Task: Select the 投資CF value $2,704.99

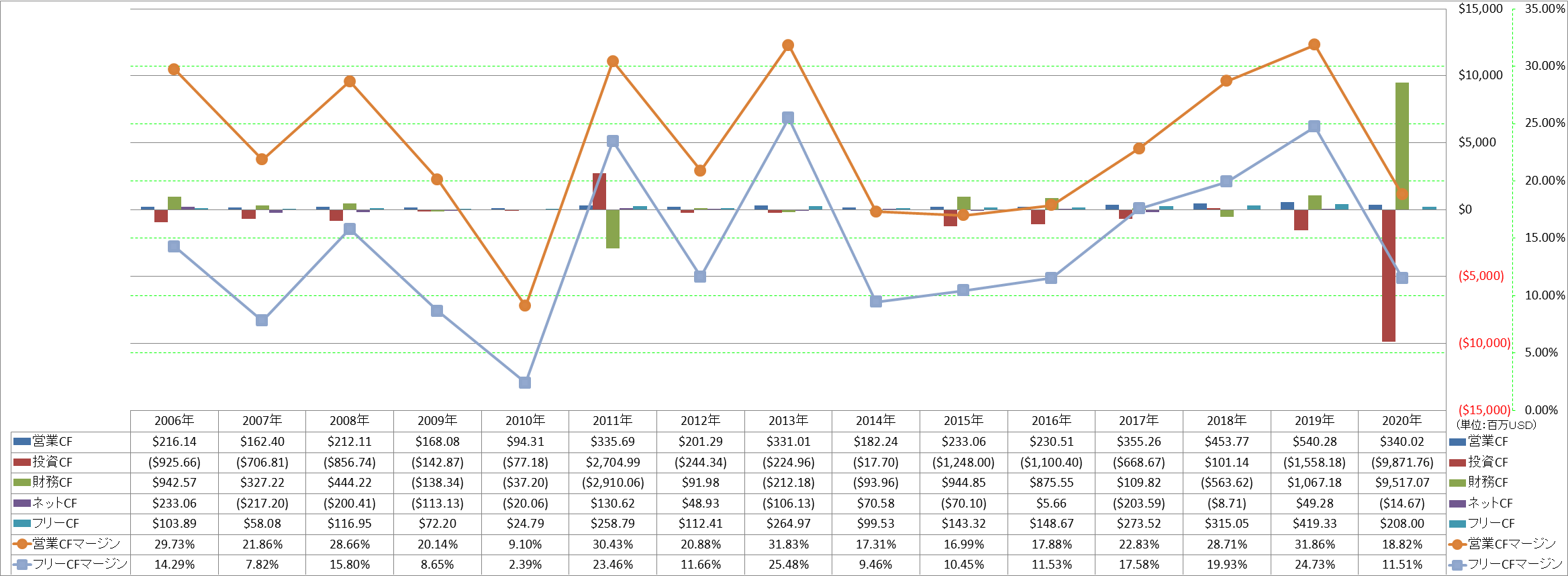Action: (x=613, y=463)
